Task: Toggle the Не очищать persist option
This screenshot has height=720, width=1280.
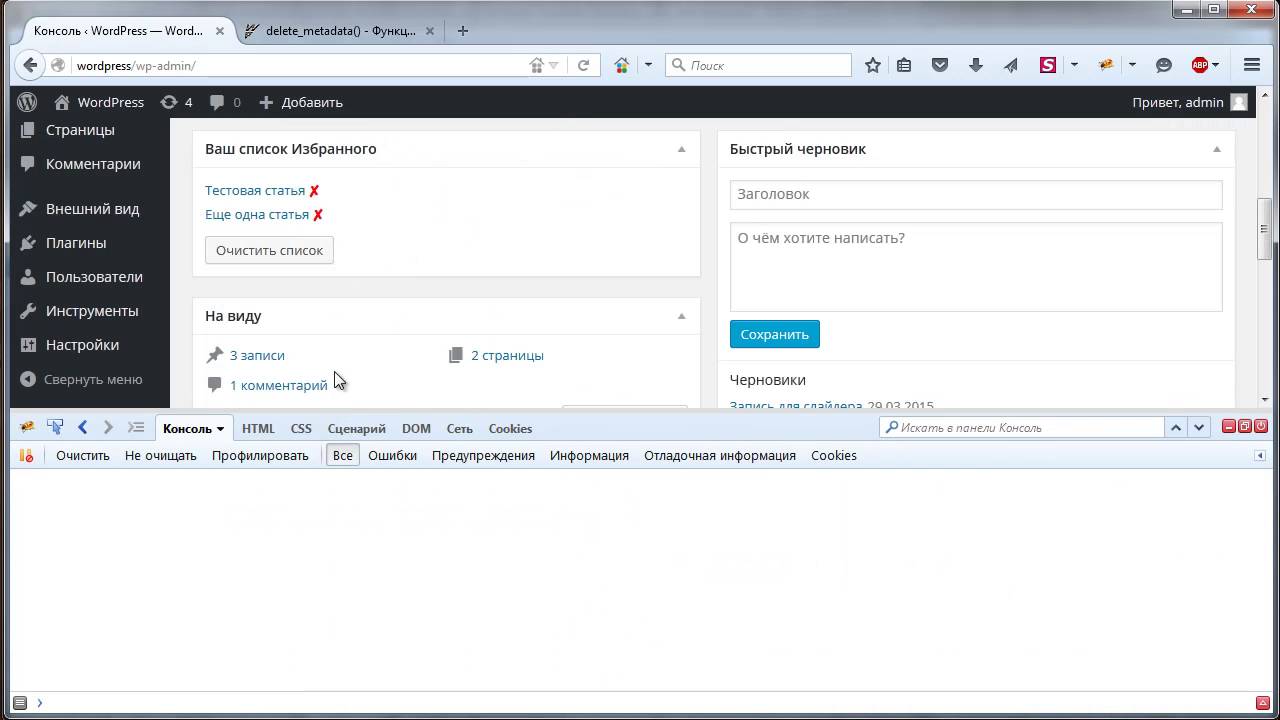Action: [x=160, y=455]
